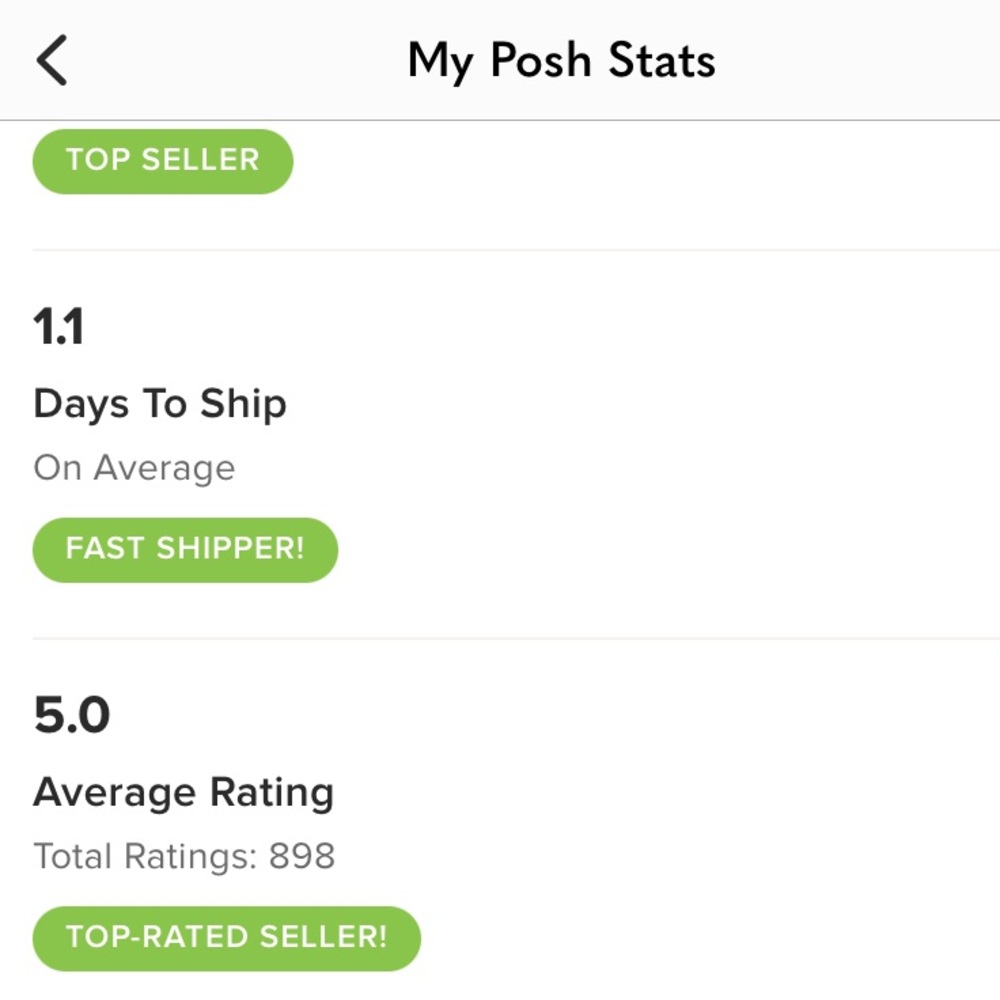
Task: Tap the FAST SHIPPER! badge
Action: pyautogui.click(x=185, y=550)
